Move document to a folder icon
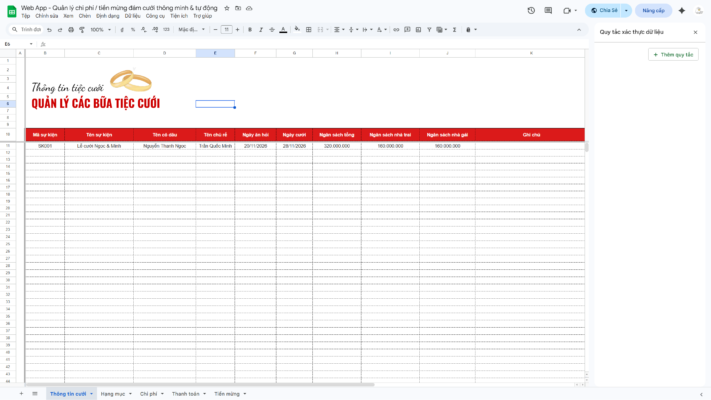This screenshot has width=711, height=400. [x=238, y=8]
